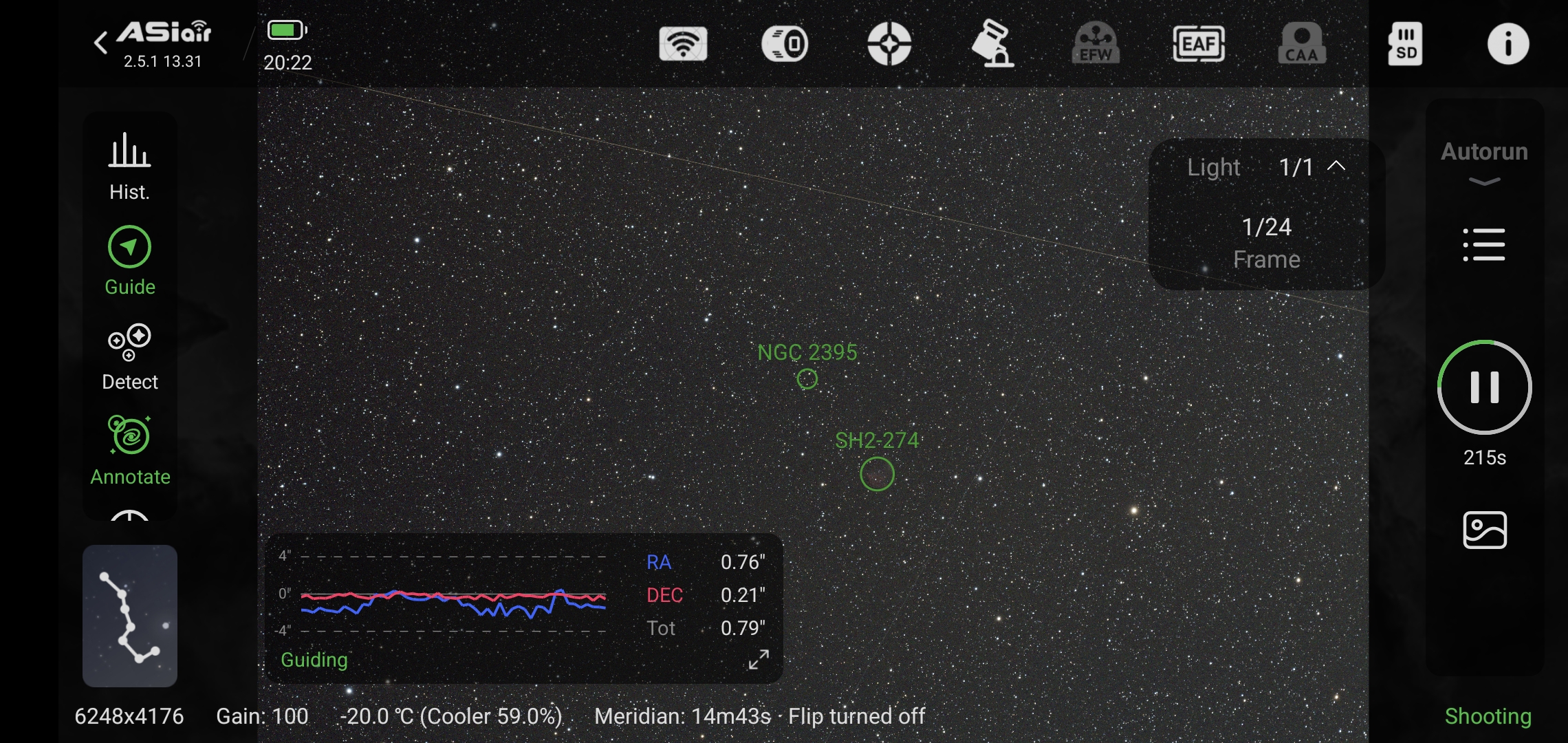Open Autorun plan list menu
The height and width of the screenshot is (743, 1568).
click(x=1484, y=245)
